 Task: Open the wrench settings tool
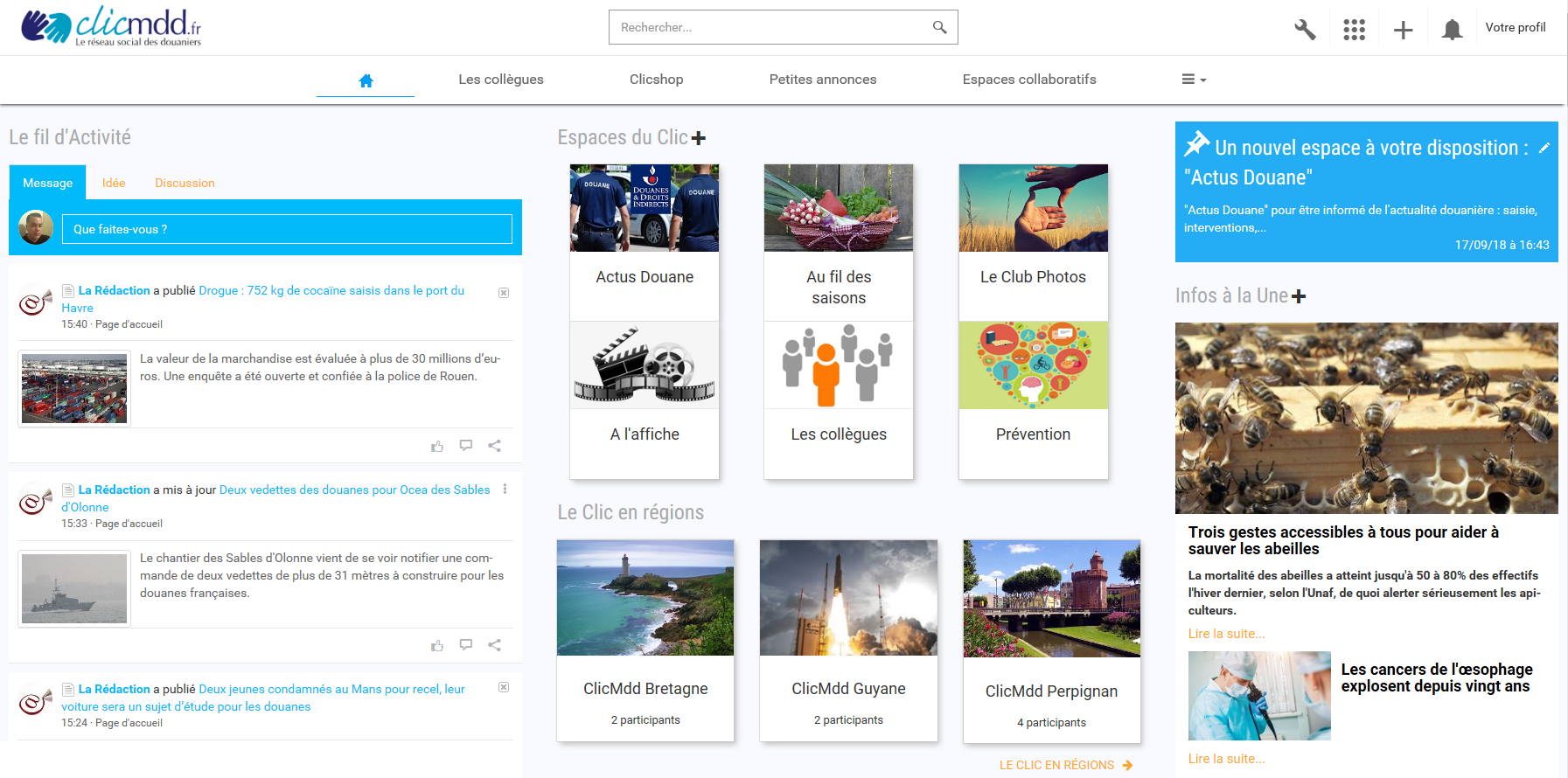(x=1305, y=30)
